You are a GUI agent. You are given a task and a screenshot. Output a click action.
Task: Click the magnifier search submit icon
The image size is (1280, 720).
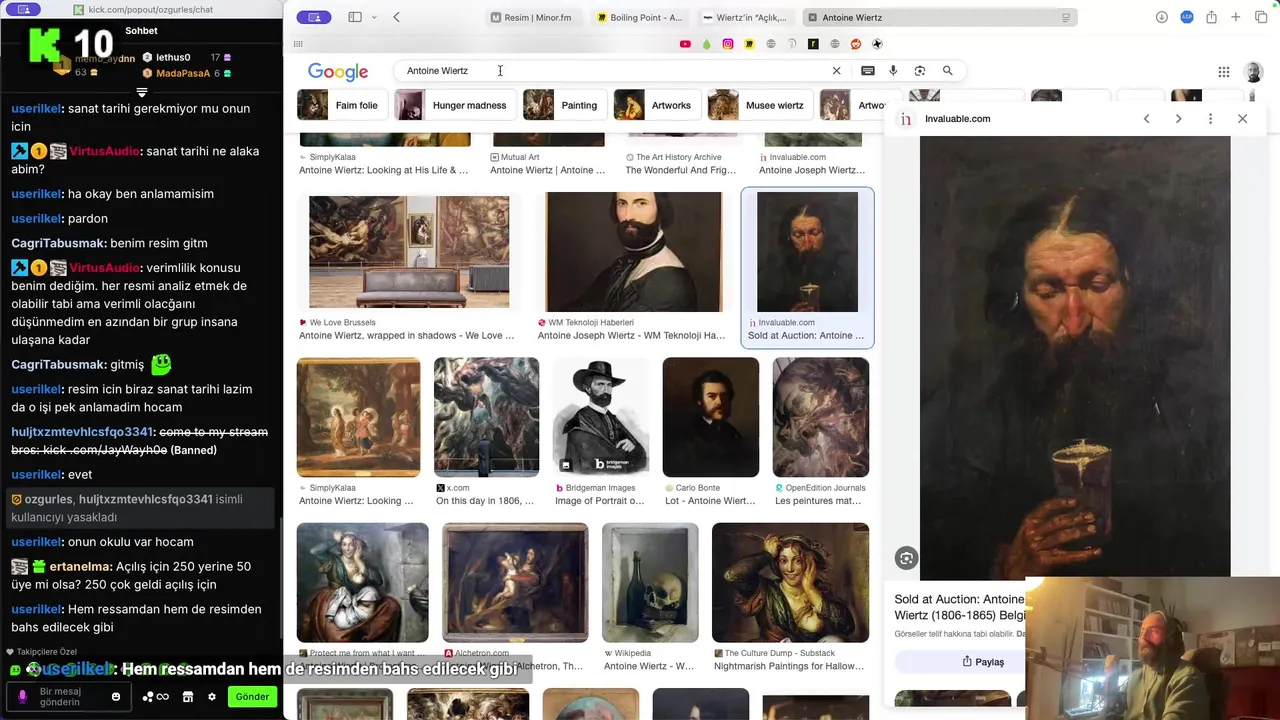(947, 71)
